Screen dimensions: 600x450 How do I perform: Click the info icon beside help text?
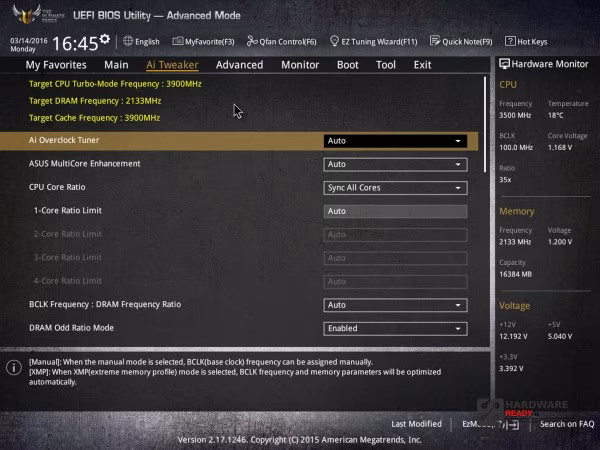pos(14,368)
